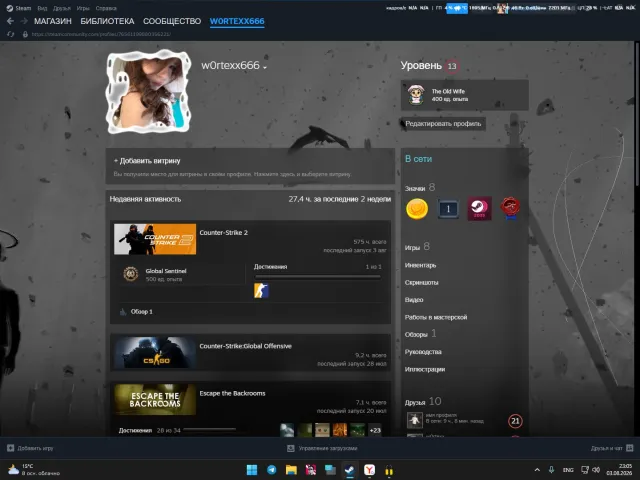Click the Counter-Strike 2 achievement progress bar
This screenshot has width=640, height=480.
pyautogui.click(x=318, y=277)
